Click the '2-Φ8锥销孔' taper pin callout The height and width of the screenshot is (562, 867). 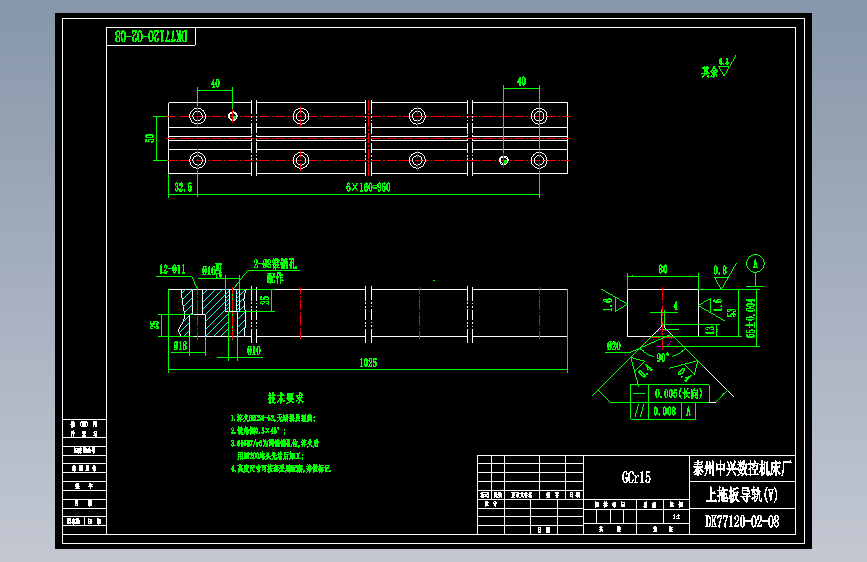pyautogui.click(x=275, y=264)
